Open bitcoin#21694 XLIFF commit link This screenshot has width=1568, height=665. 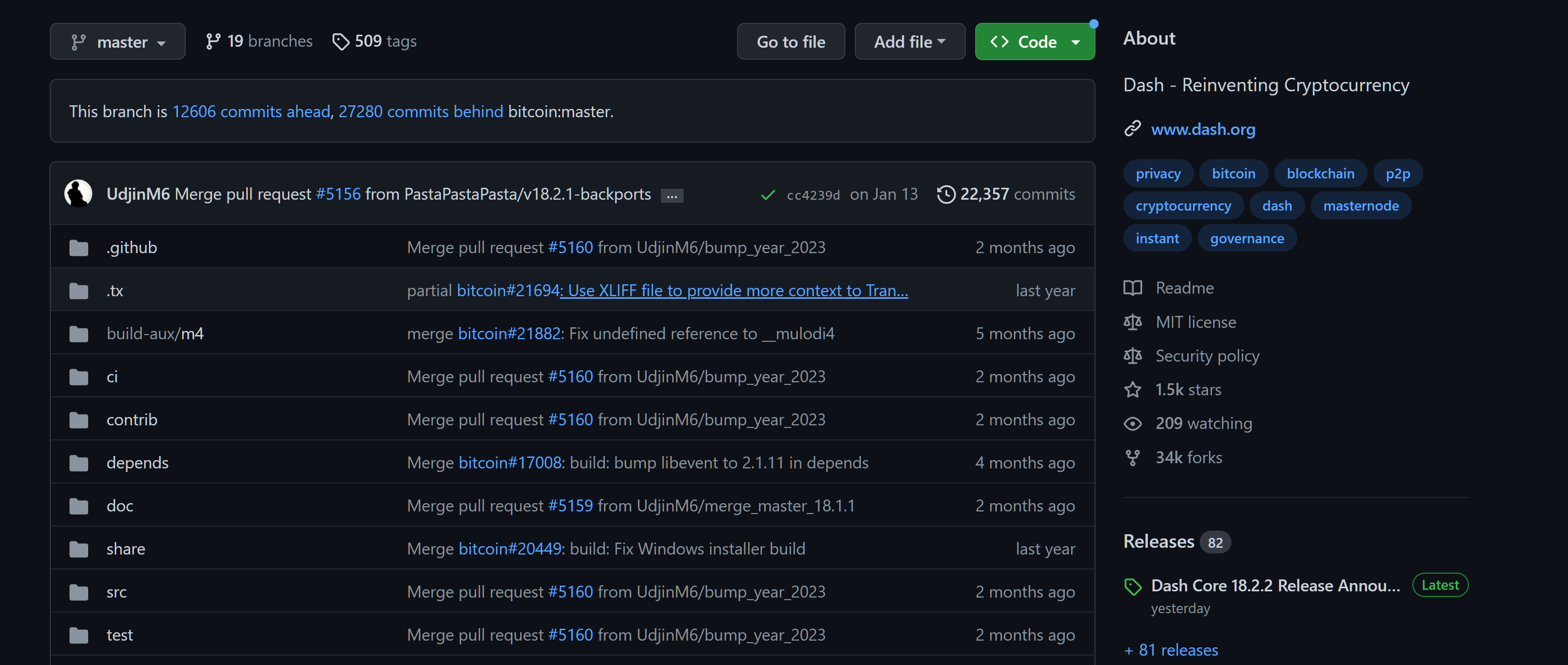point(683,290)
